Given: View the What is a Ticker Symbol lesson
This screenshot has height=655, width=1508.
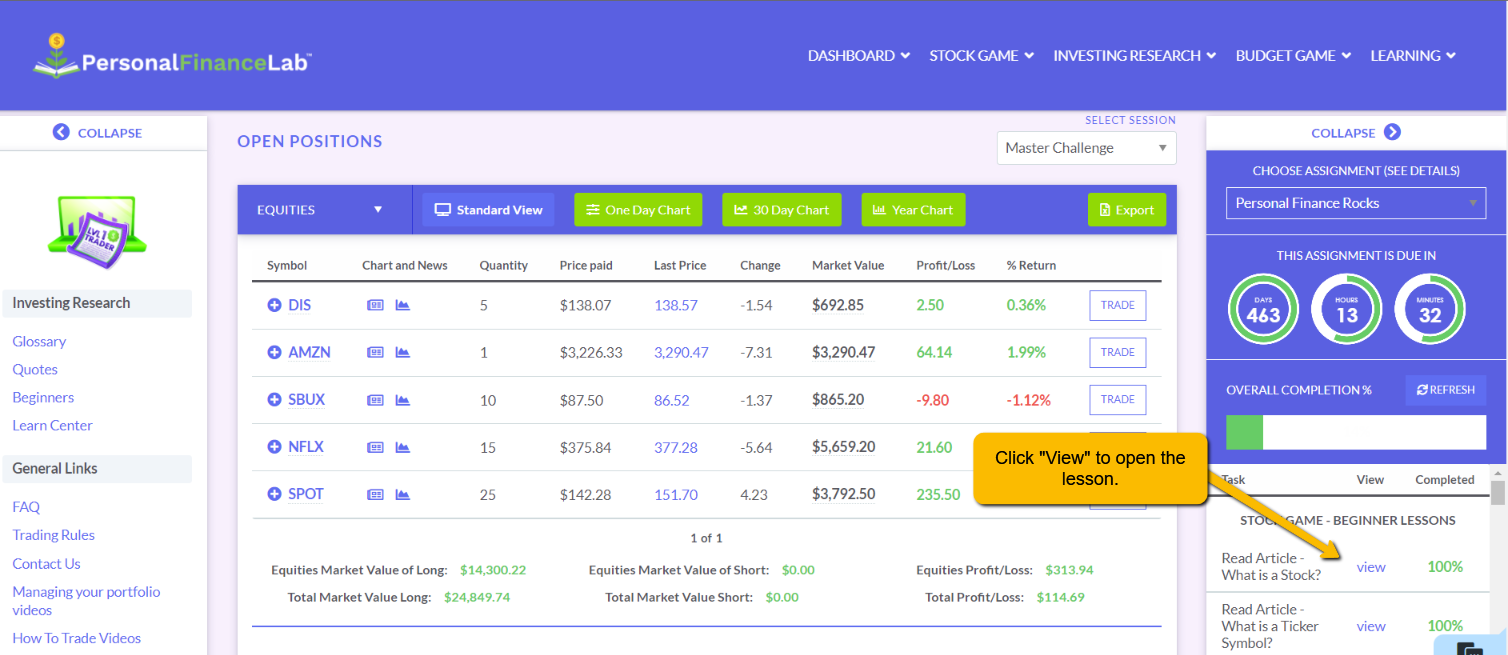Looking at the screenshot, I should coord(1371,626).
